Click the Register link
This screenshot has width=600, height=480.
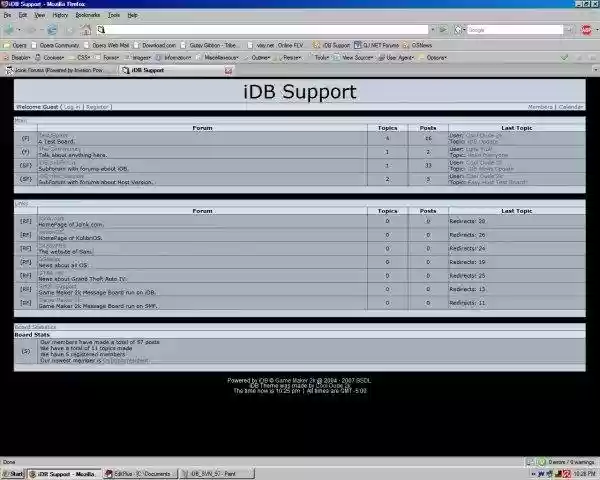(x=98, y=107)
